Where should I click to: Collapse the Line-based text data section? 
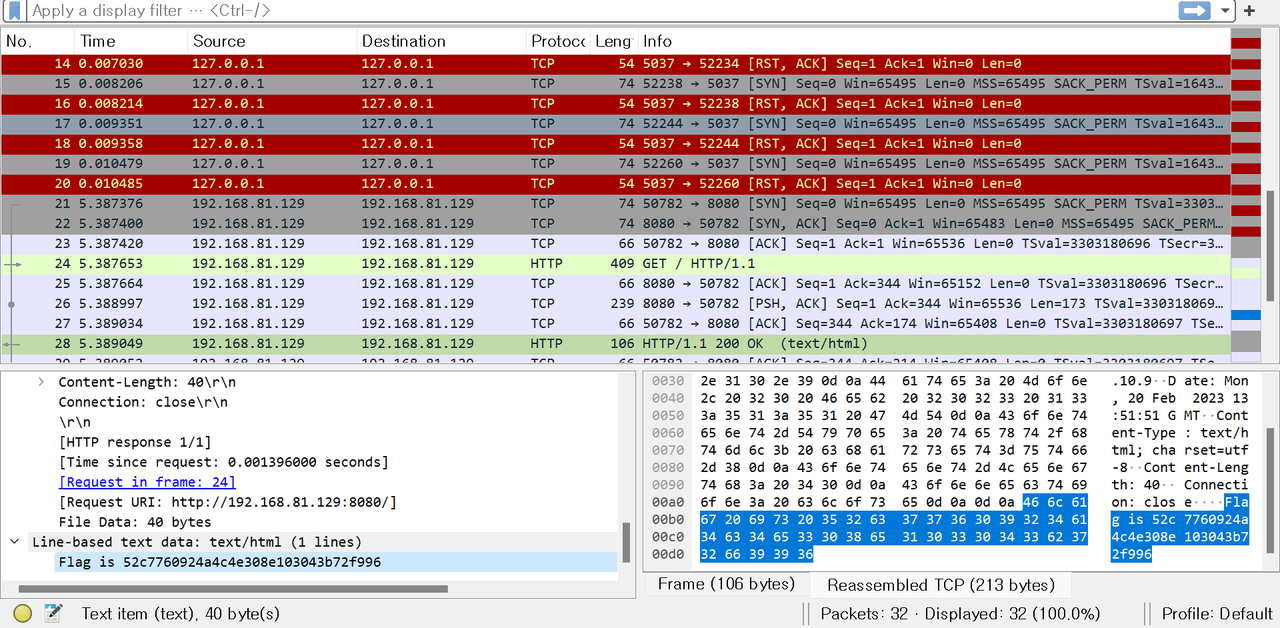pos(14,542)
